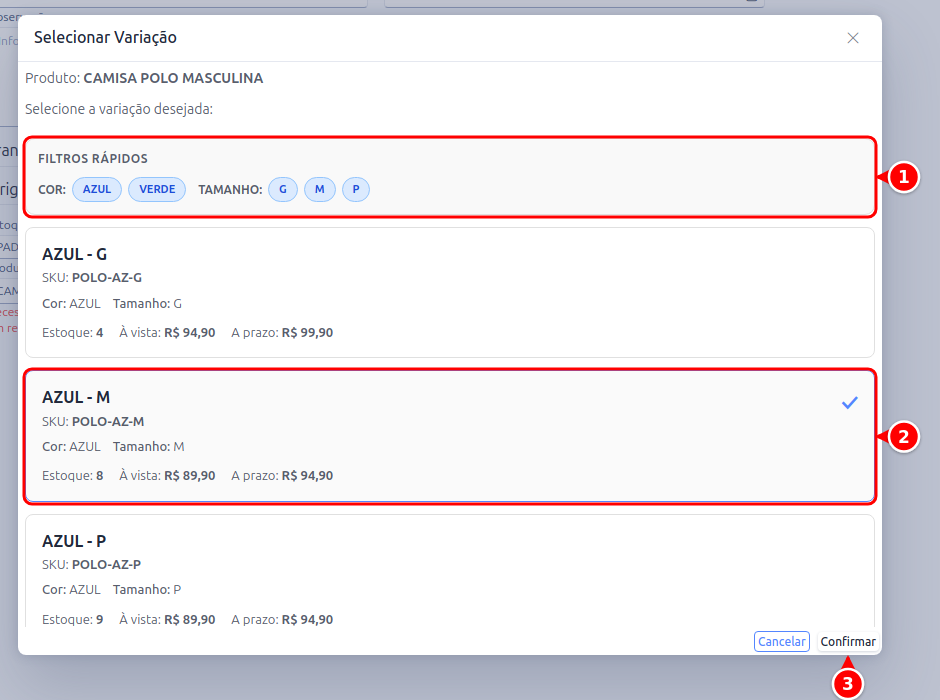Click the FILTROS RÁPIDOS heading

pyautogui.click(x=93, y=159)
